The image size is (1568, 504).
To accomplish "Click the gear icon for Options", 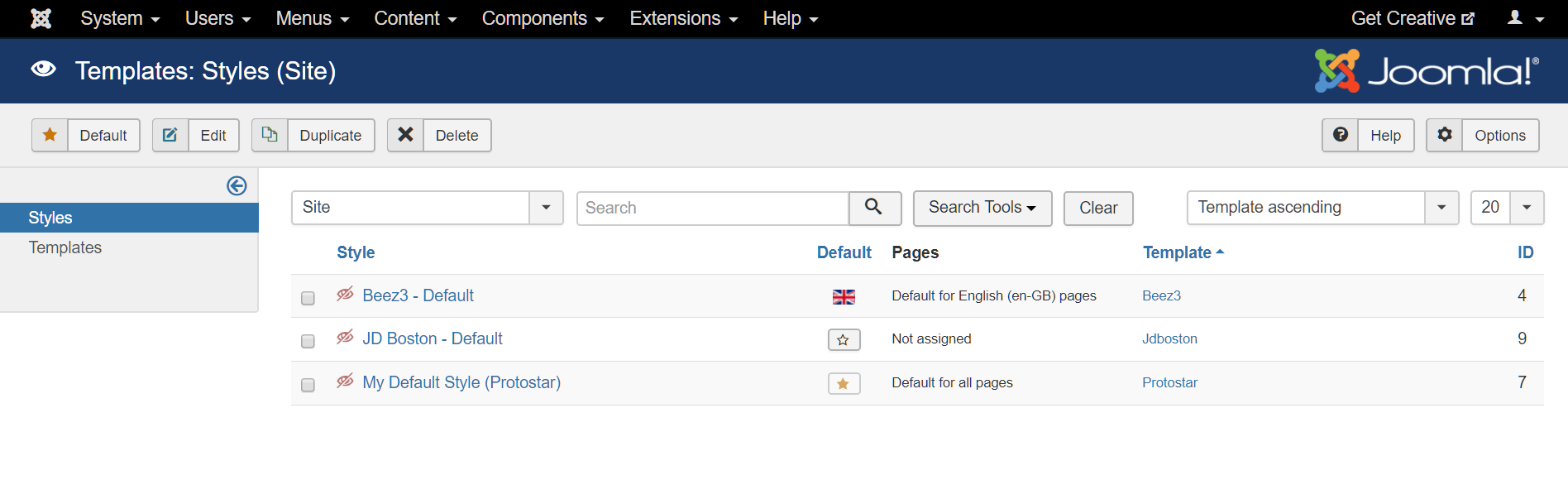I will pyautogui.click(x=1445, y=135).
